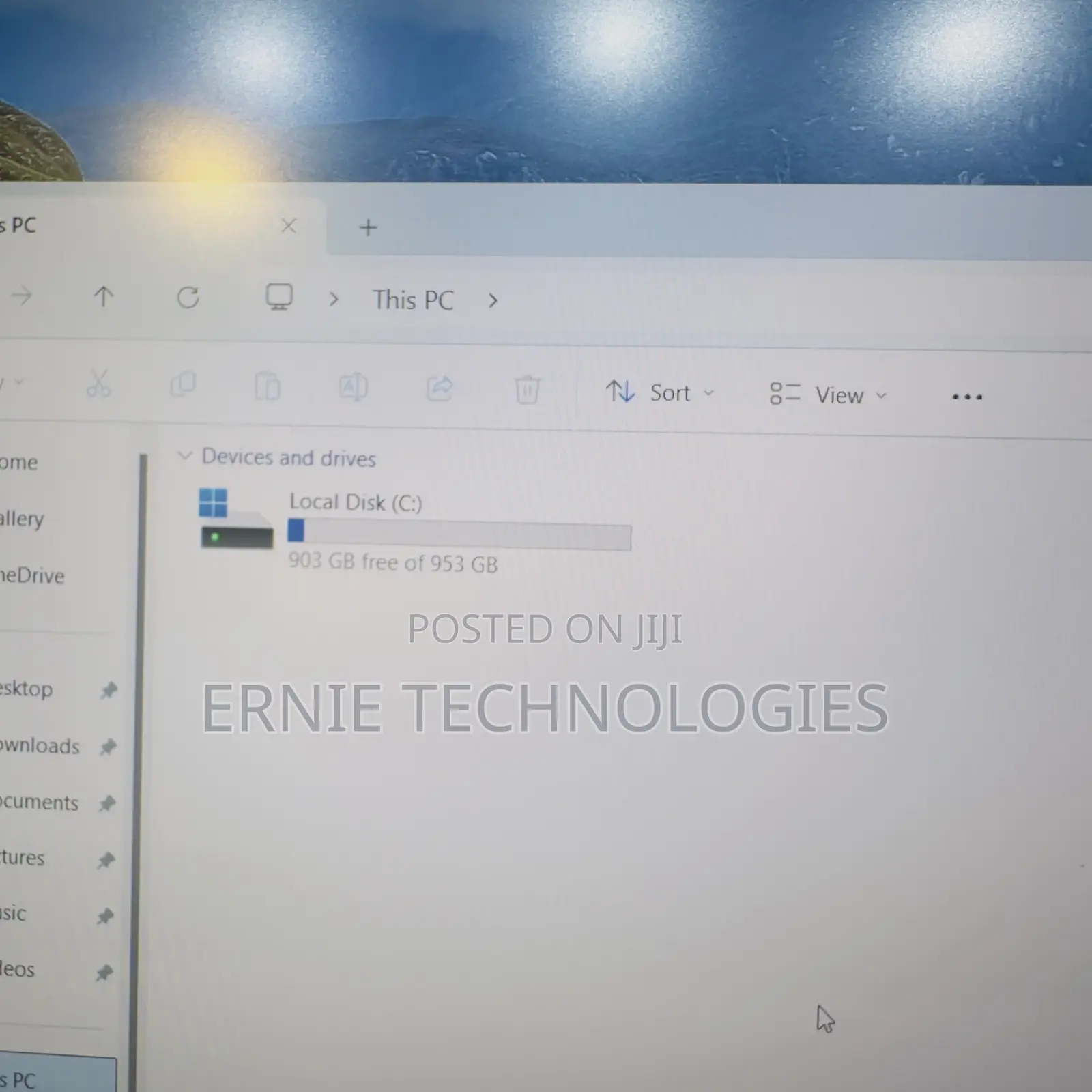Click the Copy icon in toolbar

click(183, 385)
